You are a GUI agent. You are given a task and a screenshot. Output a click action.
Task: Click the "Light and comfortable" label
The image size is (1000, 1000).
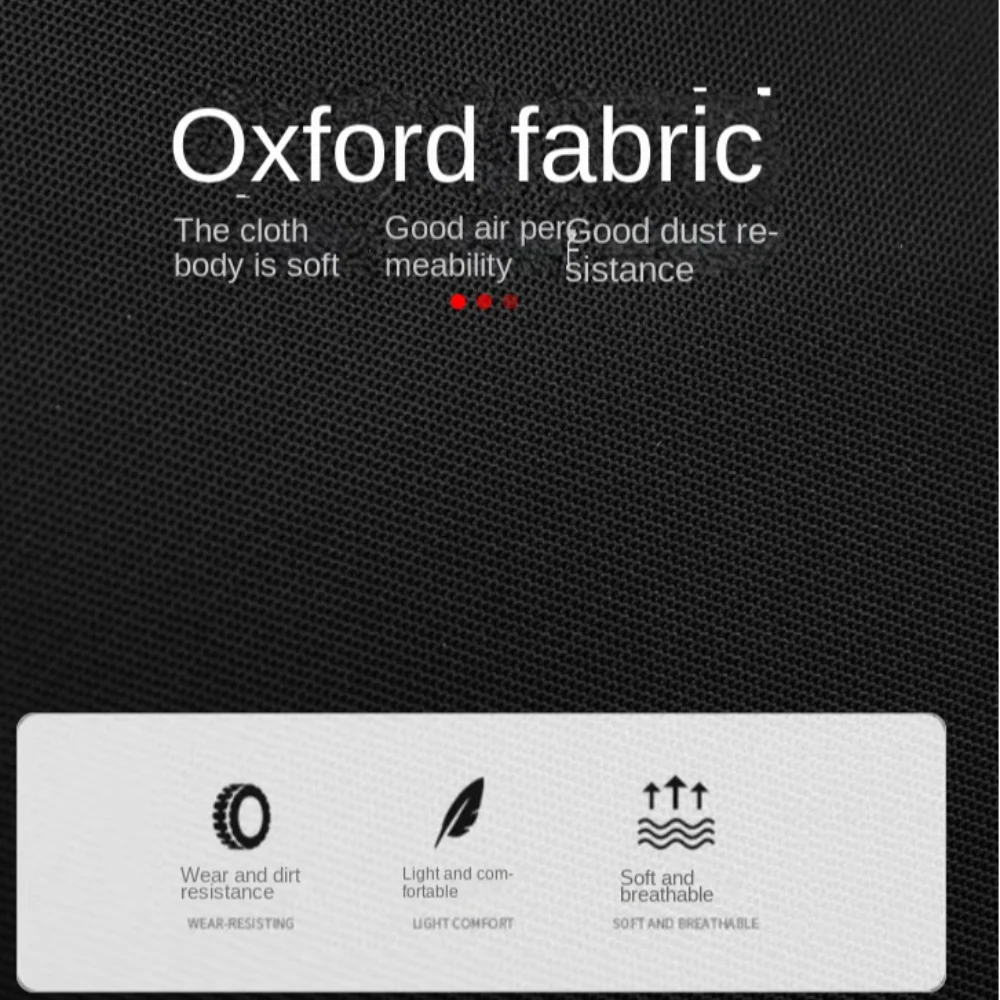pos(457,882)
